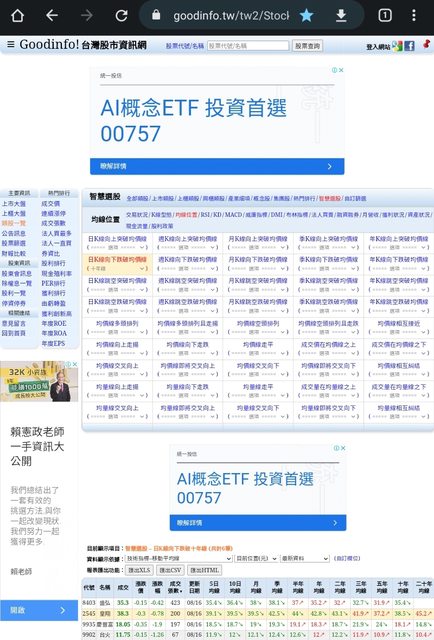Image resolution: width=434 pixels, height=640 pixels.
Task: Open the 最新資料 dropdown
Action: [305, 558]
